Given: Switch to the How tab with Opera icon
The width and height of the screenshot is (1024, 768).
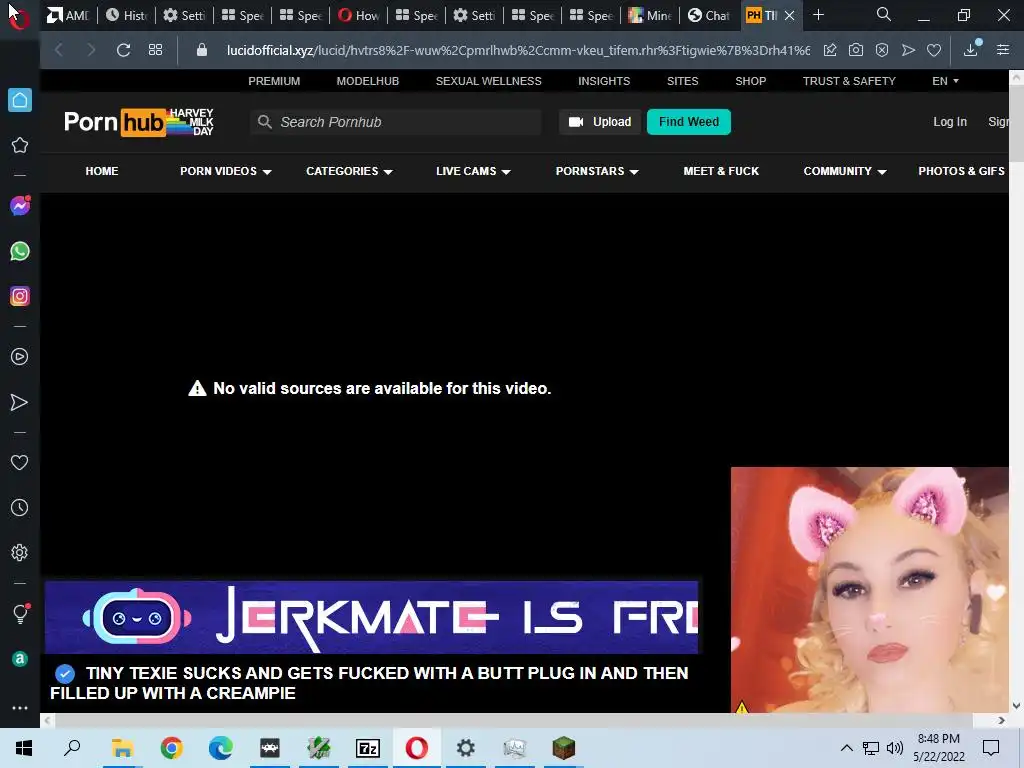Looking at the screenshot, I should click(359, 15).
